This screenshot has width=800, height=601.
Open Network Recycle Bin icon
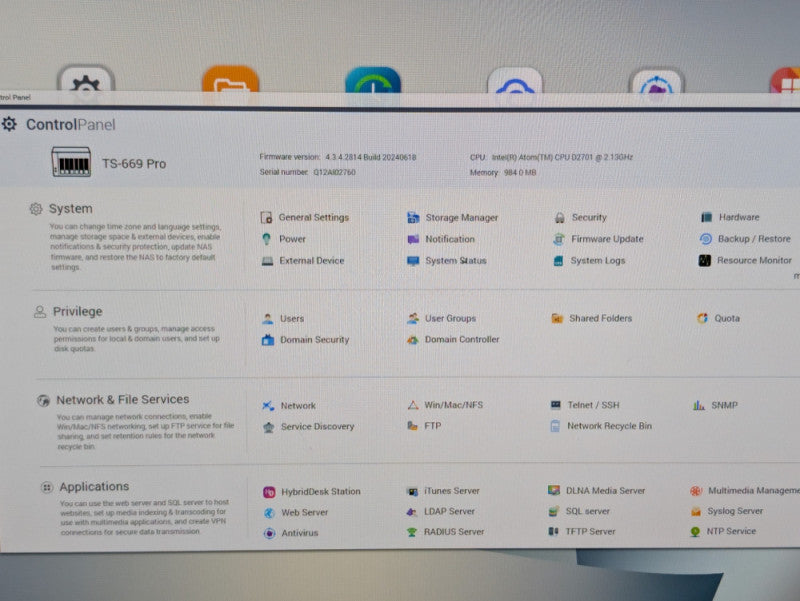point(555,426)
